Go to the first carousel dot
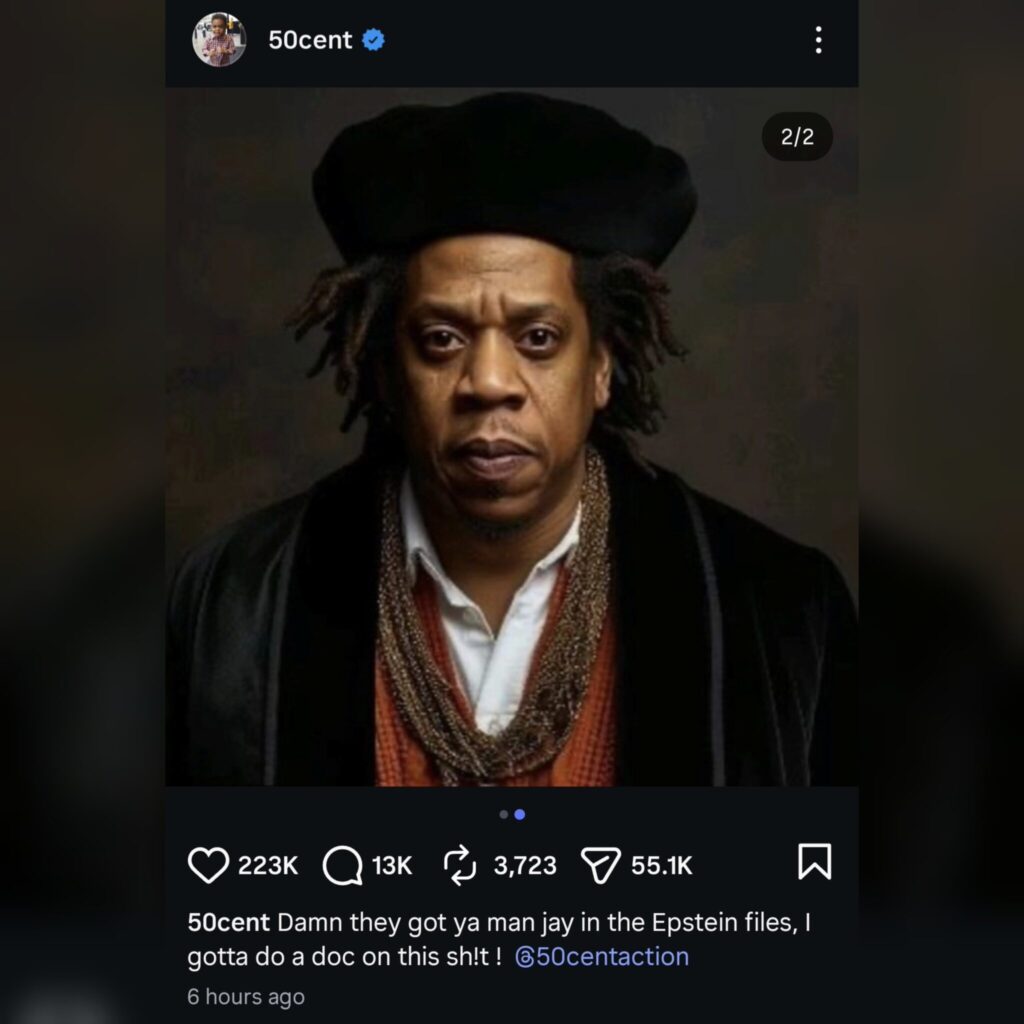 (504, 814)
